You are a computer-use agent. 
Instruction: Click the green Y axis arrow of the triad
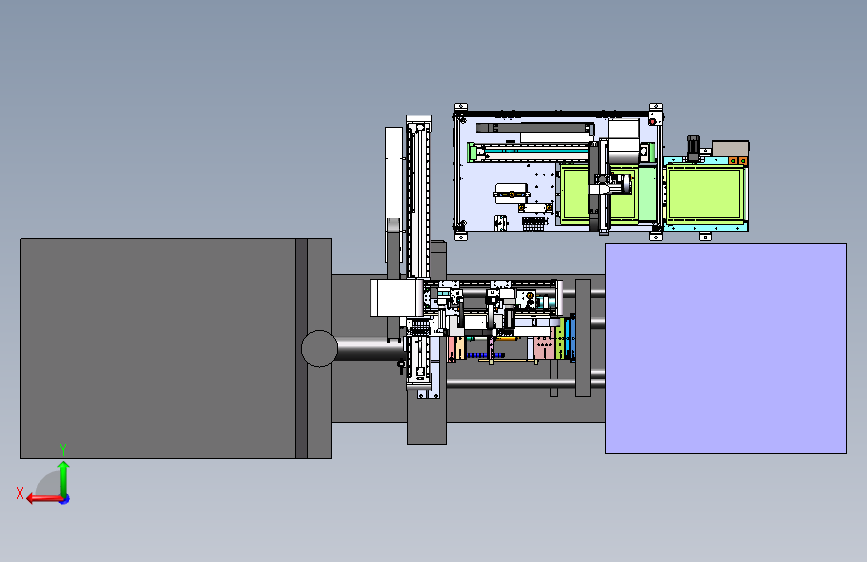(x=64, y=478)
